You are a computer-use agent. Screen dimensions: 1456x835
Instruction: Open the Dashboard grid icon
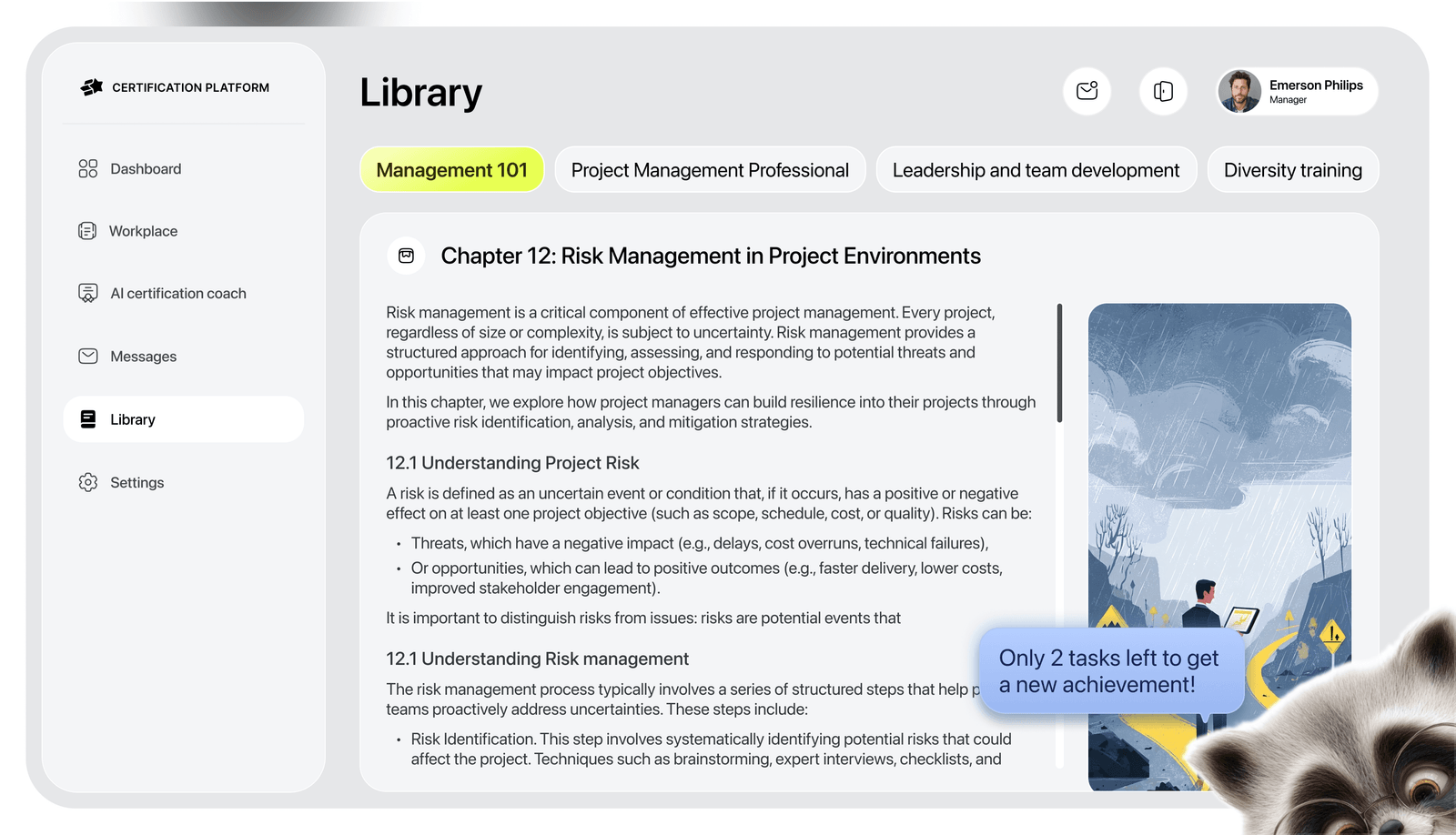pyautogui.click(x=87, y=169)
